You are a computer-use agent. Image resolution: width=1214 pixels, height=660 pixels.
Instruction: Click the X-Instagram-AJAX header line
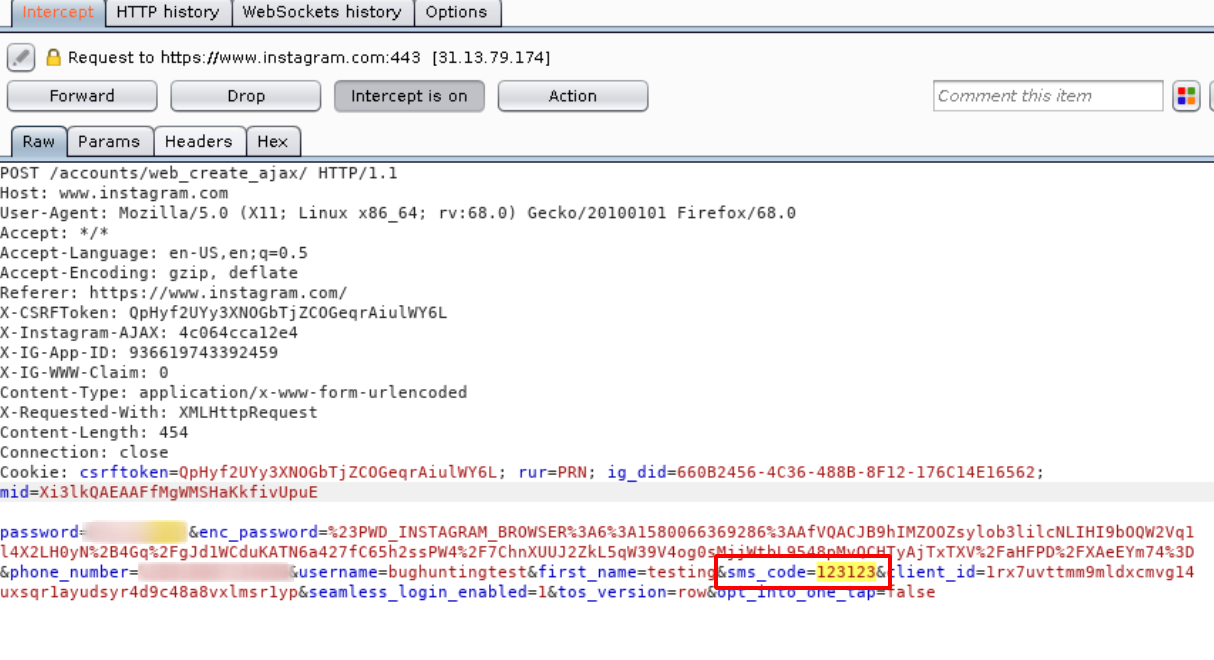149,333
